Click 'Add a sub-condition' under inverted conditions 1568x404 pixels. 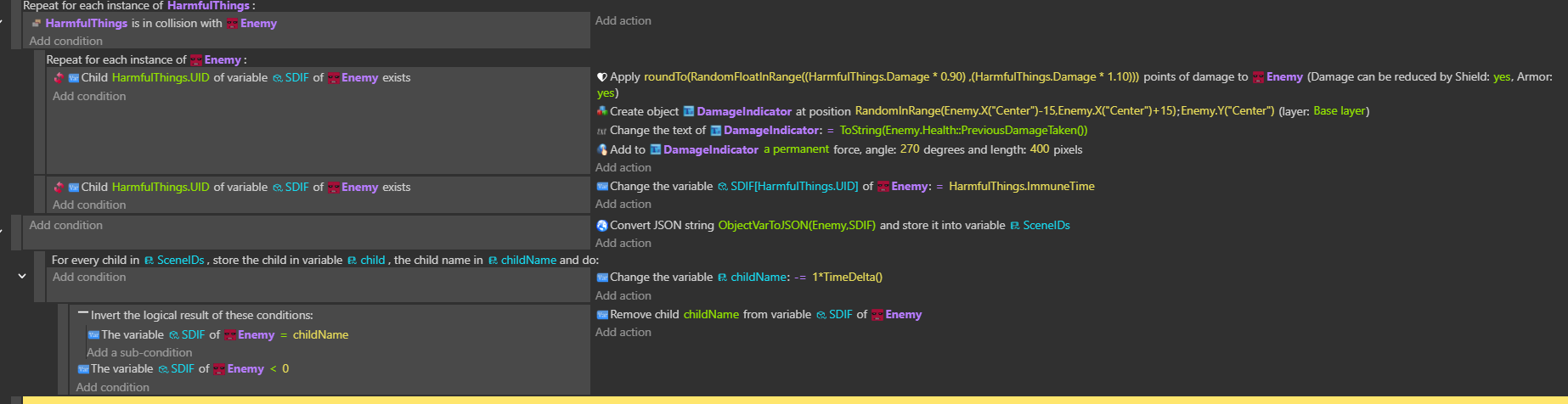(x=139, y=352)
